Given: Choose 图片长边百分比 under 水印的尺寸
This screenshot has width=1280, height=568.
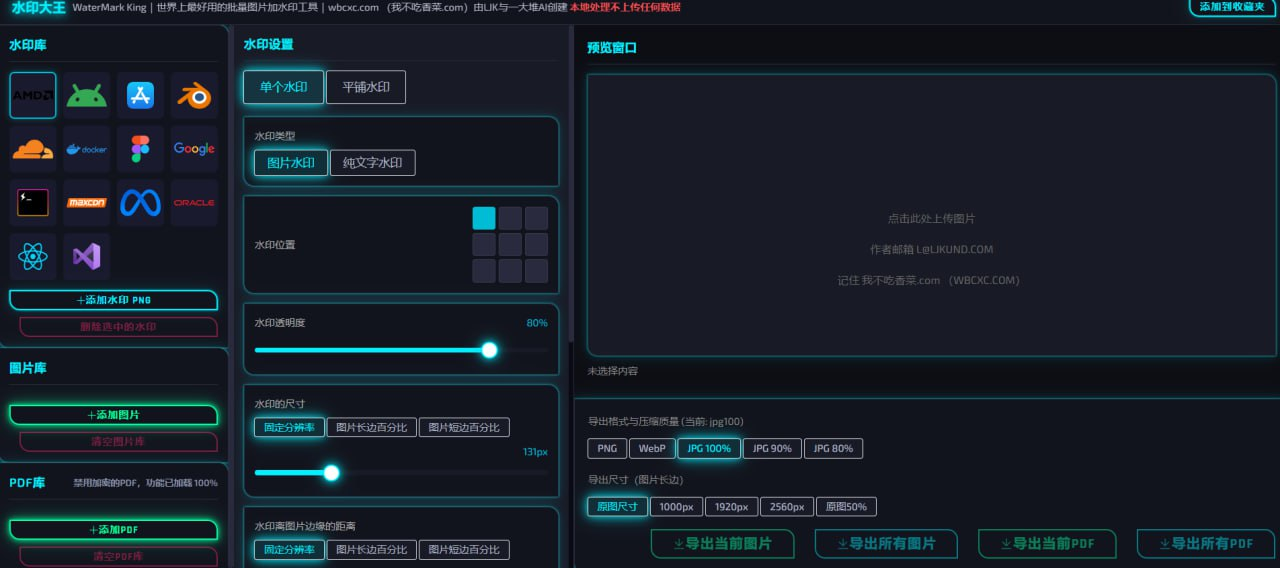Looking at the screenshot, I should pos(372,427).
